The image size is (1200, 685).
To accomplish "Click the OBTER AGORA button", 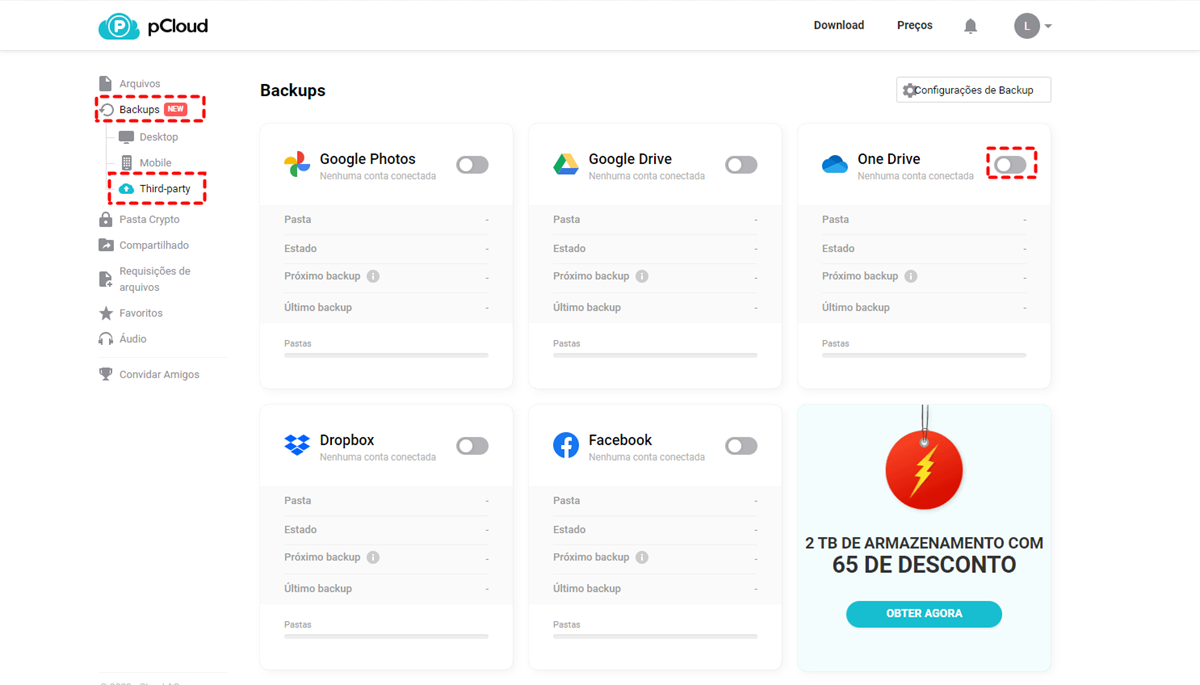I will [924, 614].
